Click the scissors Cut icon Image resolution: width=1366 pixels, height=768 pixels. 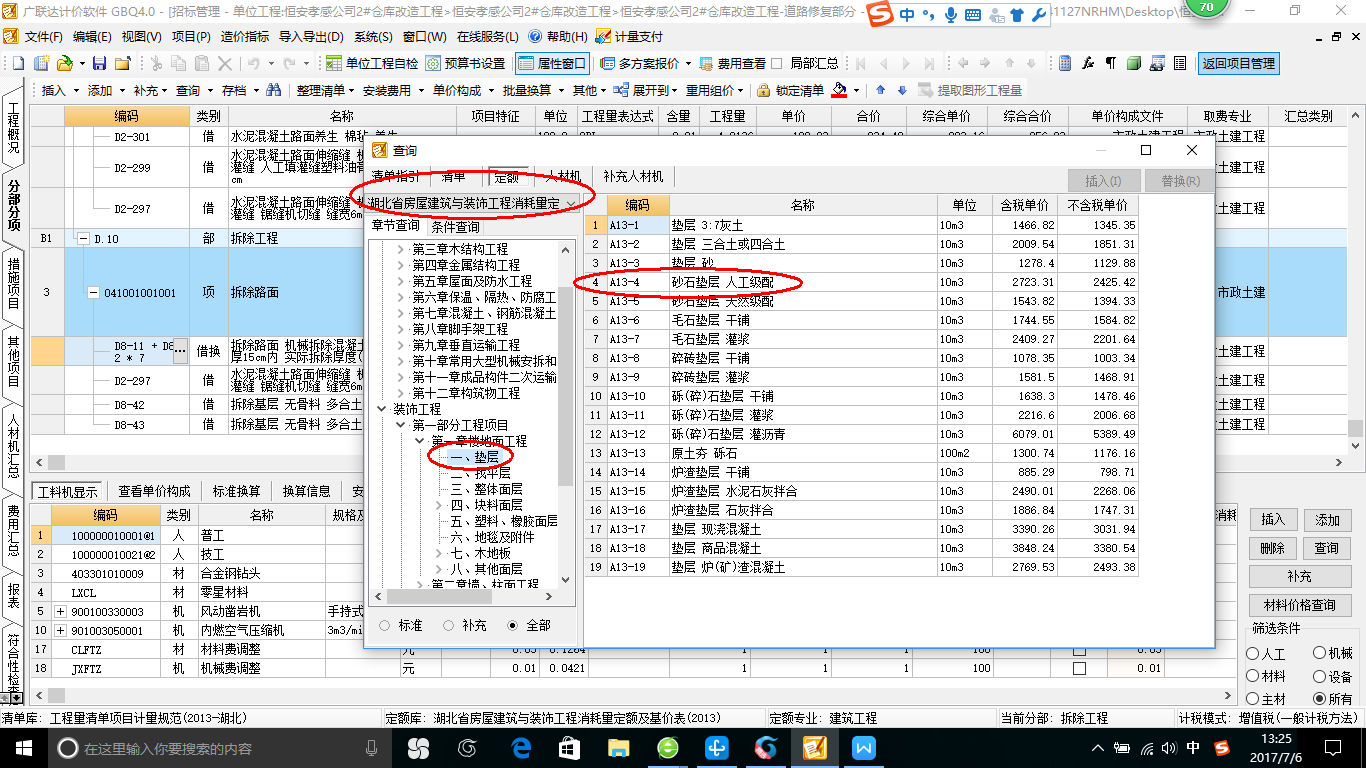pos(155,63)
